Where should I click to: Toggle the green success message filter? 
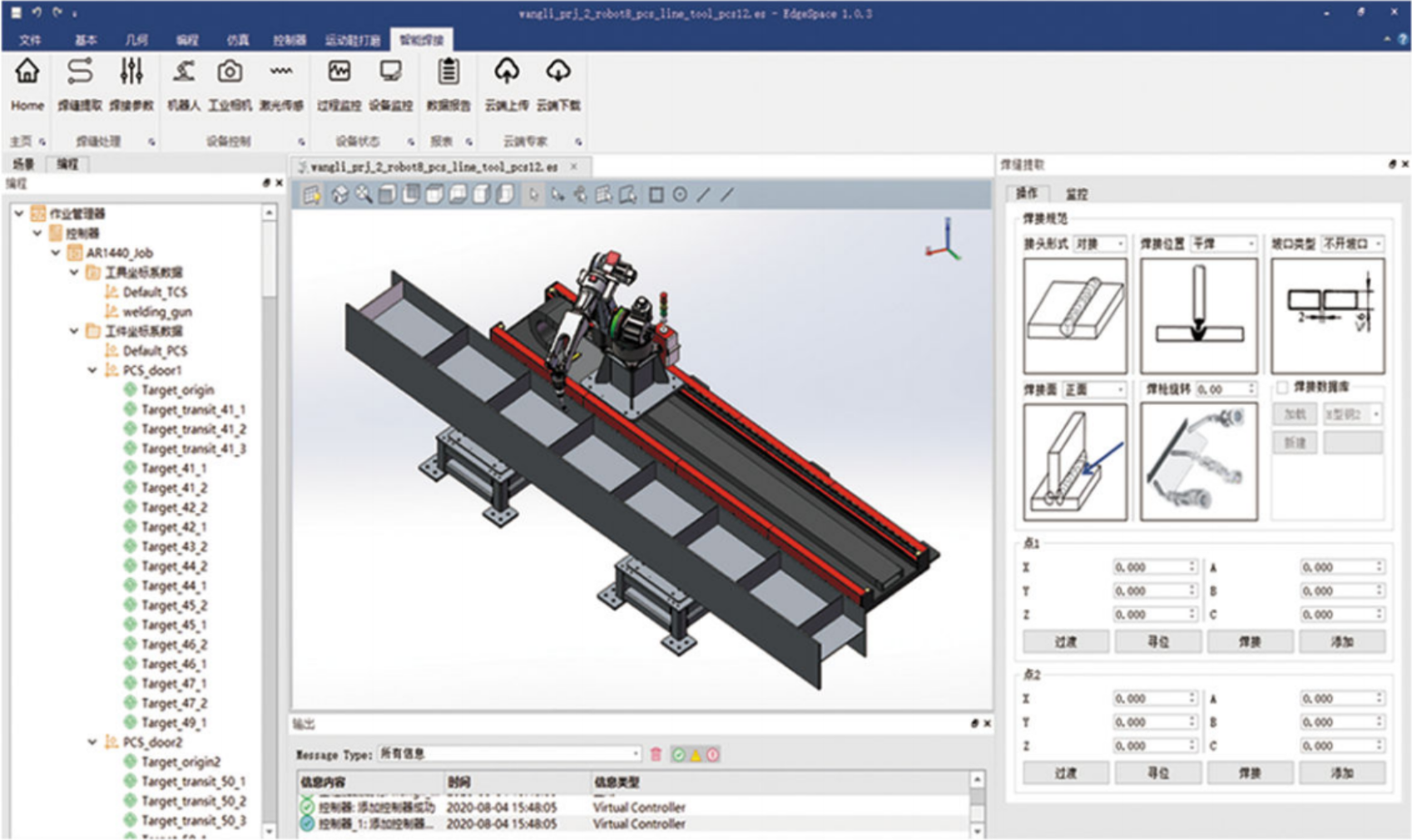pyautogui.click(x=678, y=755)
